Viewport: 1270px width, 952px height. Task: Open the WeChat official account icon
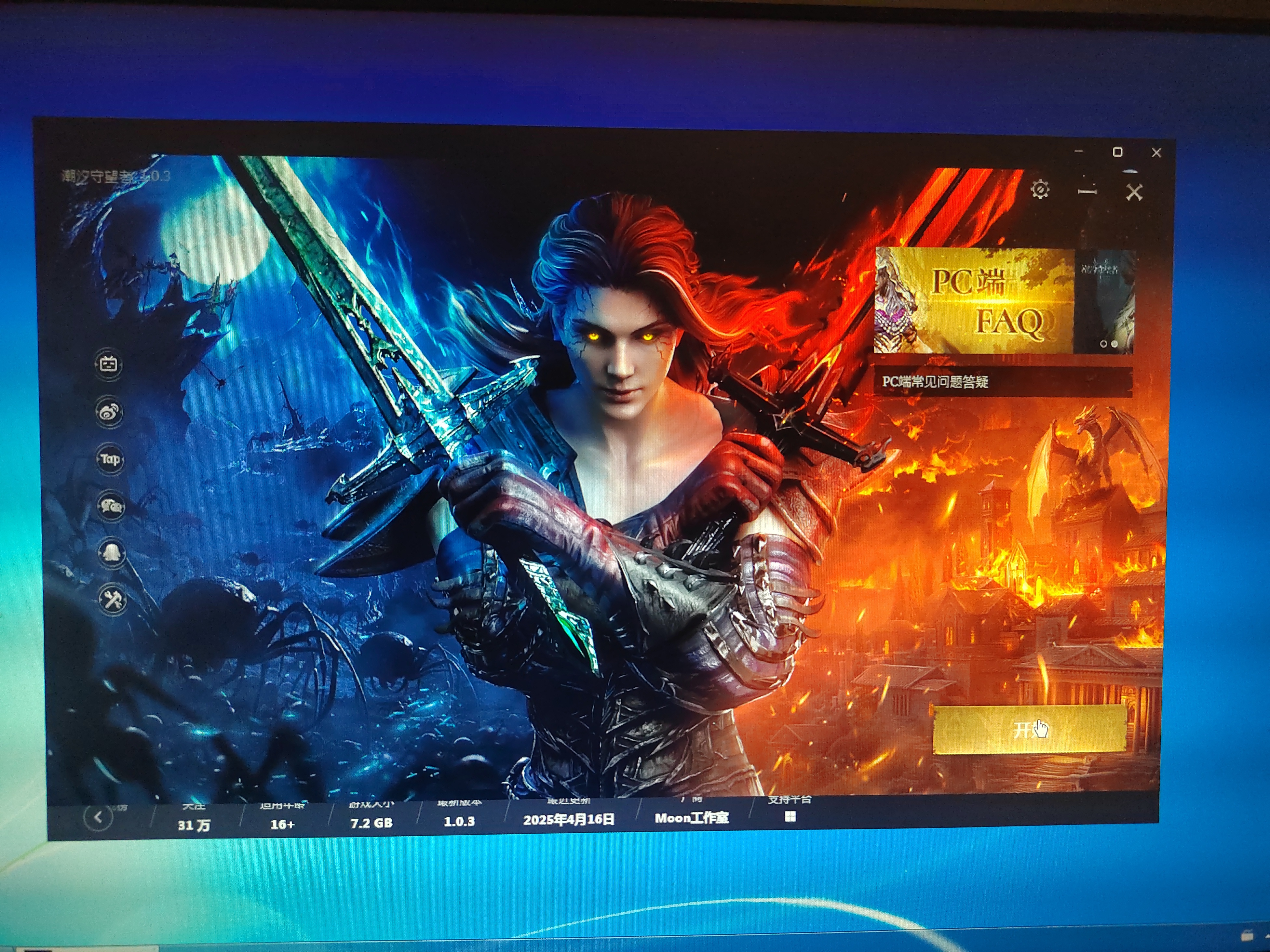click(x=111, y=506)
